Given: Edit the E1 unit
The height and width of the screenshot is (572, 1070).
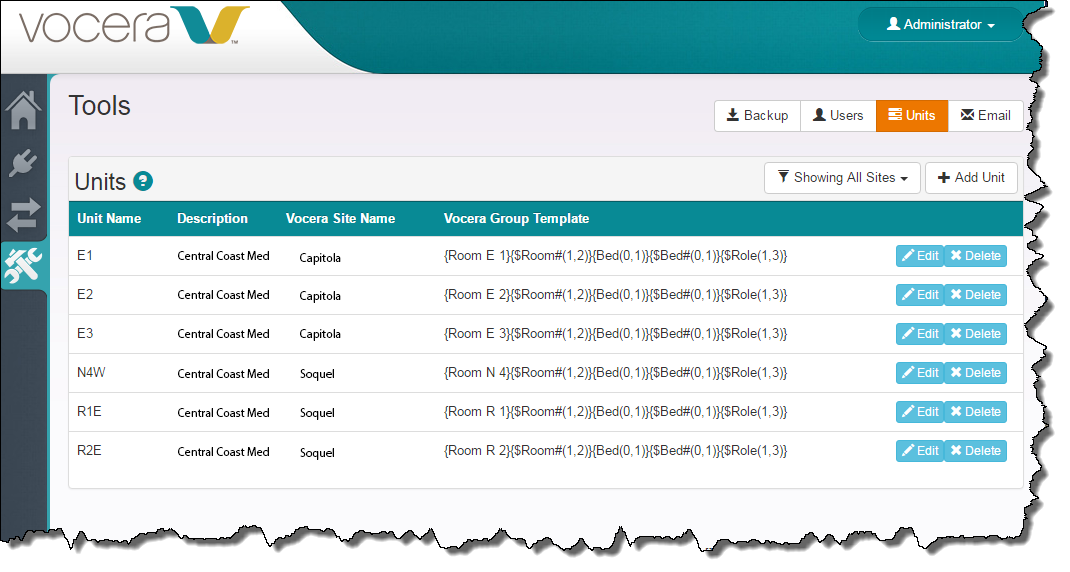Looking at the screenshot, I should tap(920, 256).
